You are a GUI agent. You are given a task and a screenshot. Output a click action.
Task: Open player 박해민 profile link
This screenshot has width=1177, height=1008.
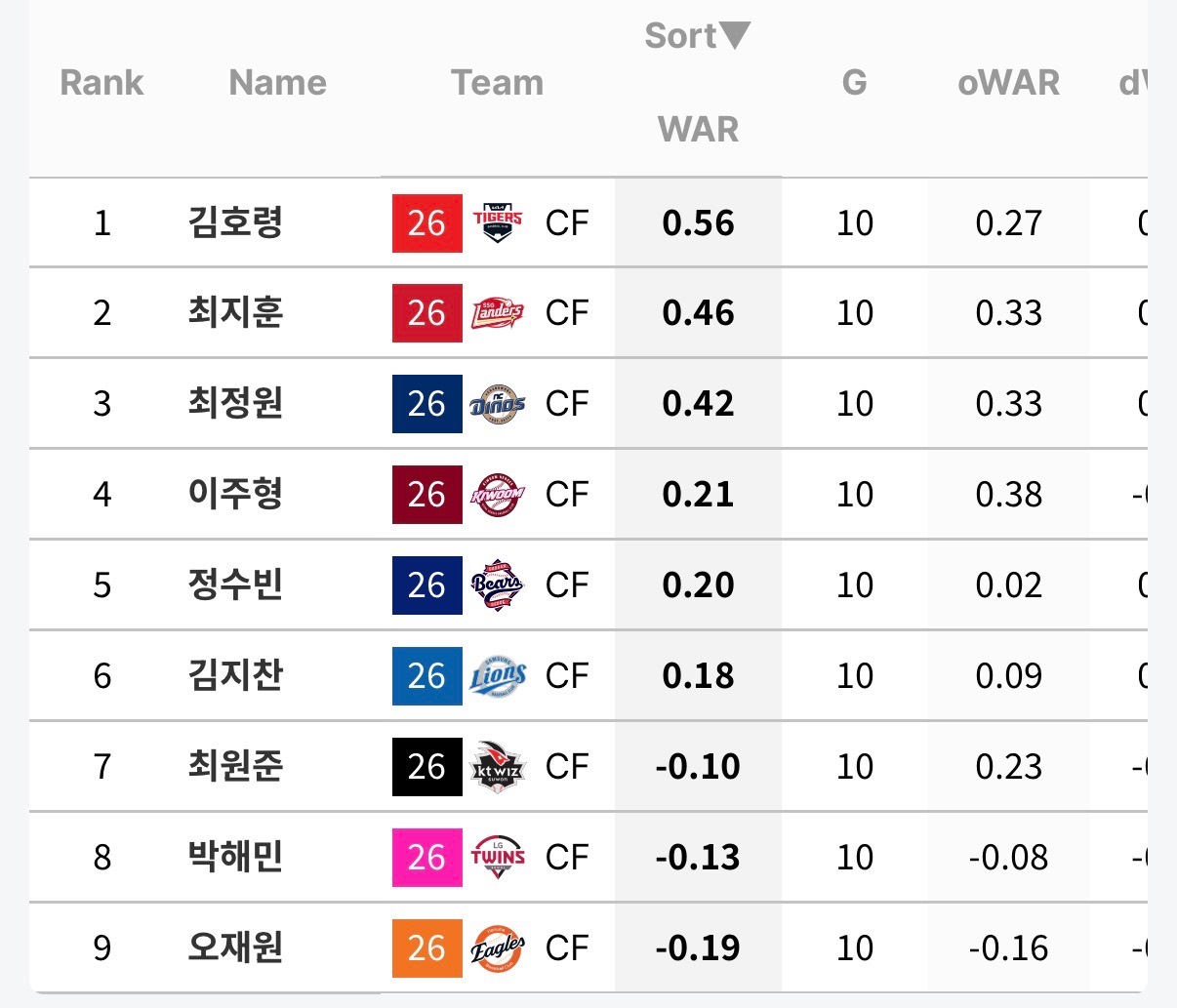point(235,858)
